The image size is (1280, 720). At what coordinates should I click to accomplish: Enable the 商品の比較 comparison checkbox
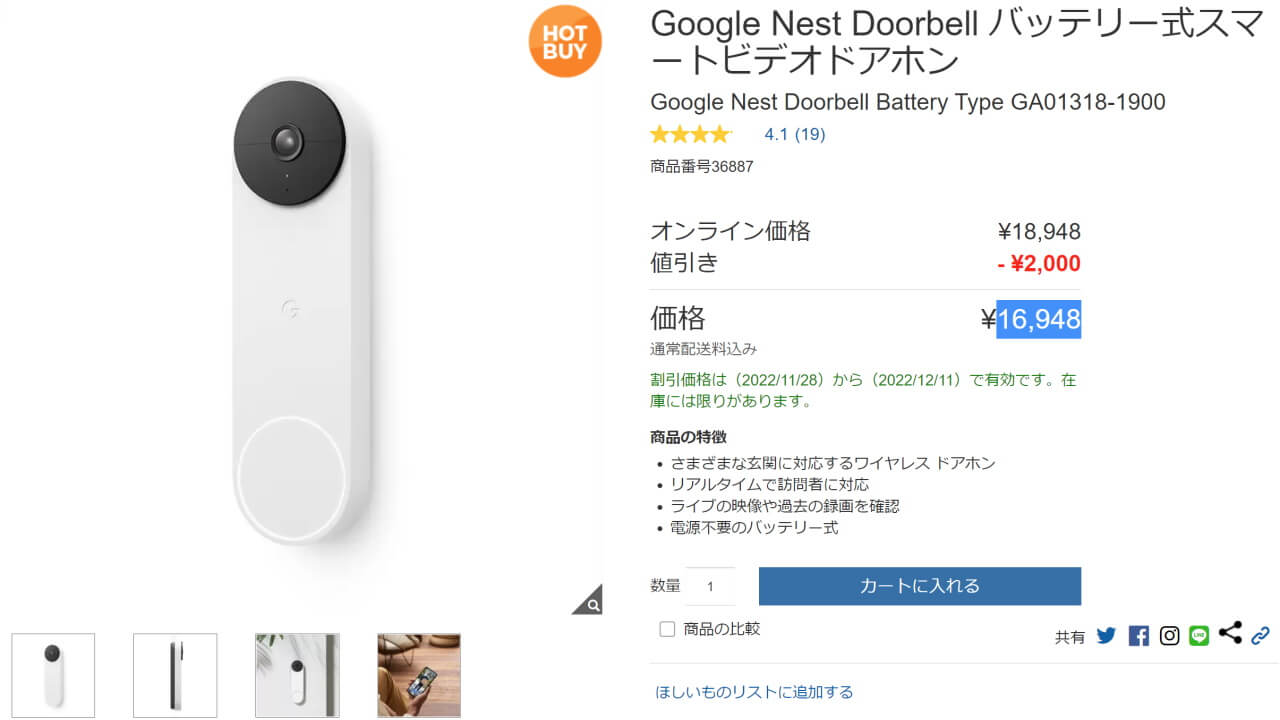coord(665,628)
